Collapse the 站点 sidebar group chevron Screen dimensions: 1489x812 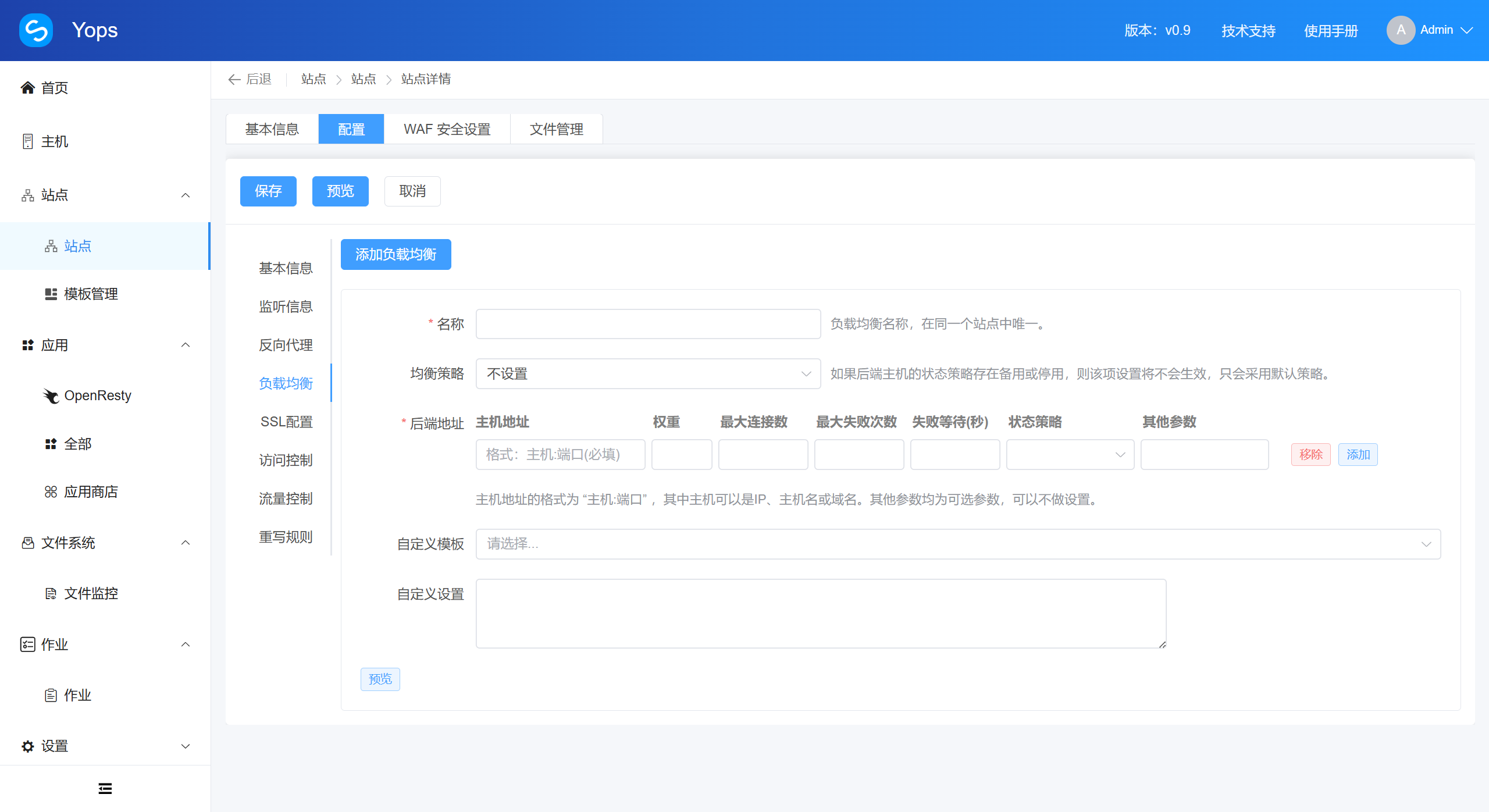point(186,195)
